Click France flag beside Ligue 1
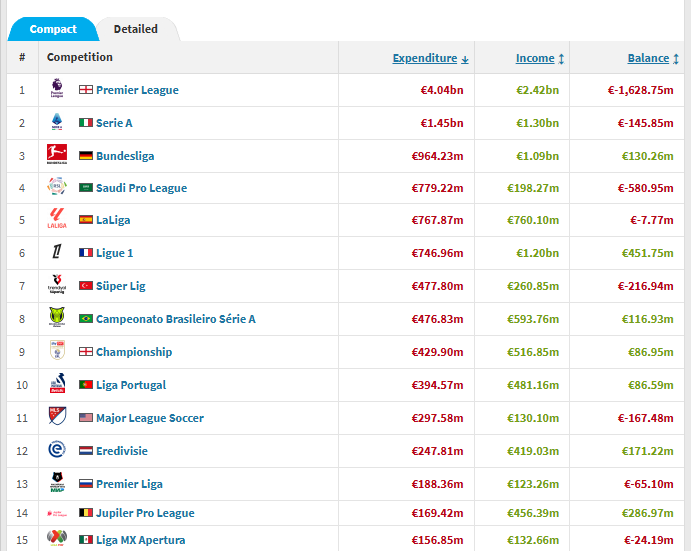The image size is (691, 551). 85,253
